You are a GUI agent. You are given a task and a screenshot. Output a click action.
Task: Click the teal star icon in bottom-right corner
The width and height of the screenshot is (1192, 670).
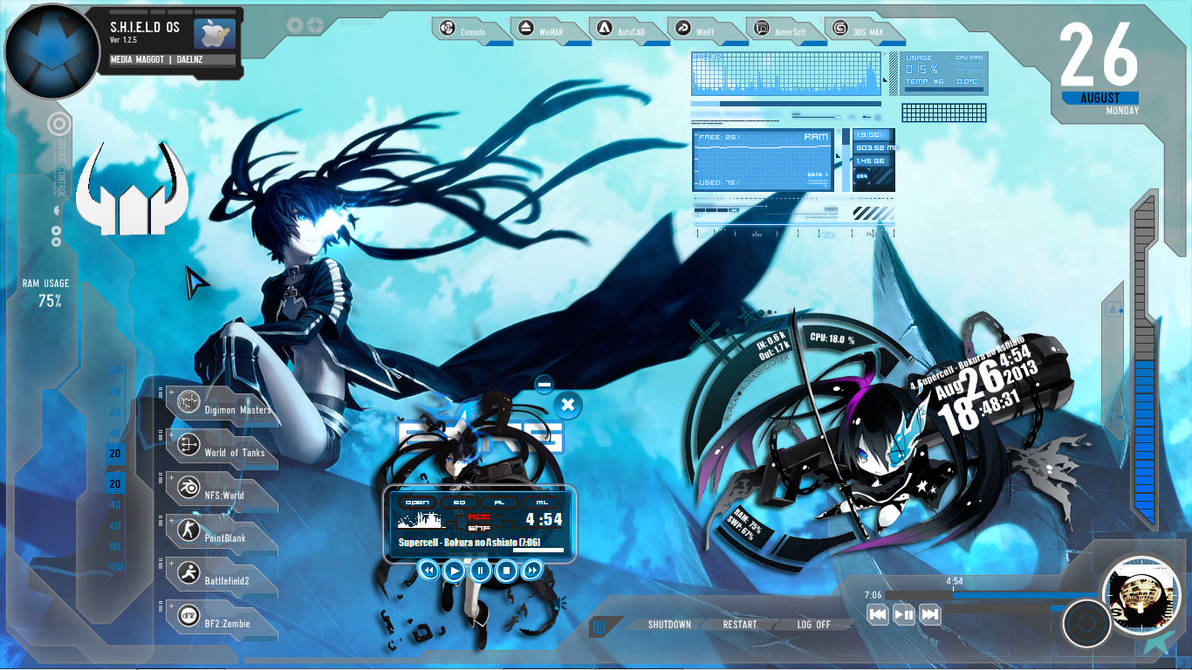point(1159,642)
